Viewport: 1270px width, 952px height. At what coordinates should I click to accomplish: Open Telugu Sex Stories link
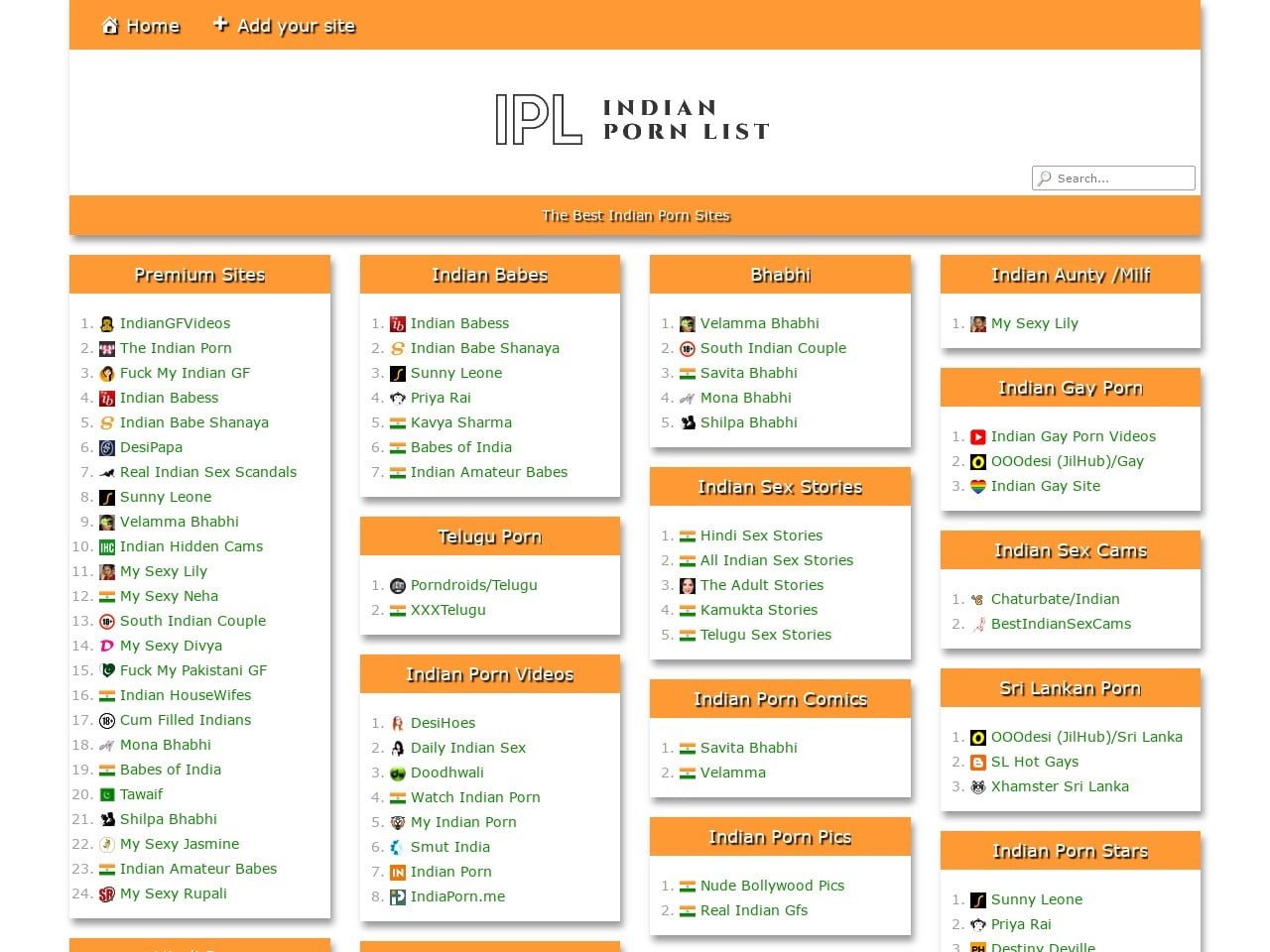(x=766, y=635)
